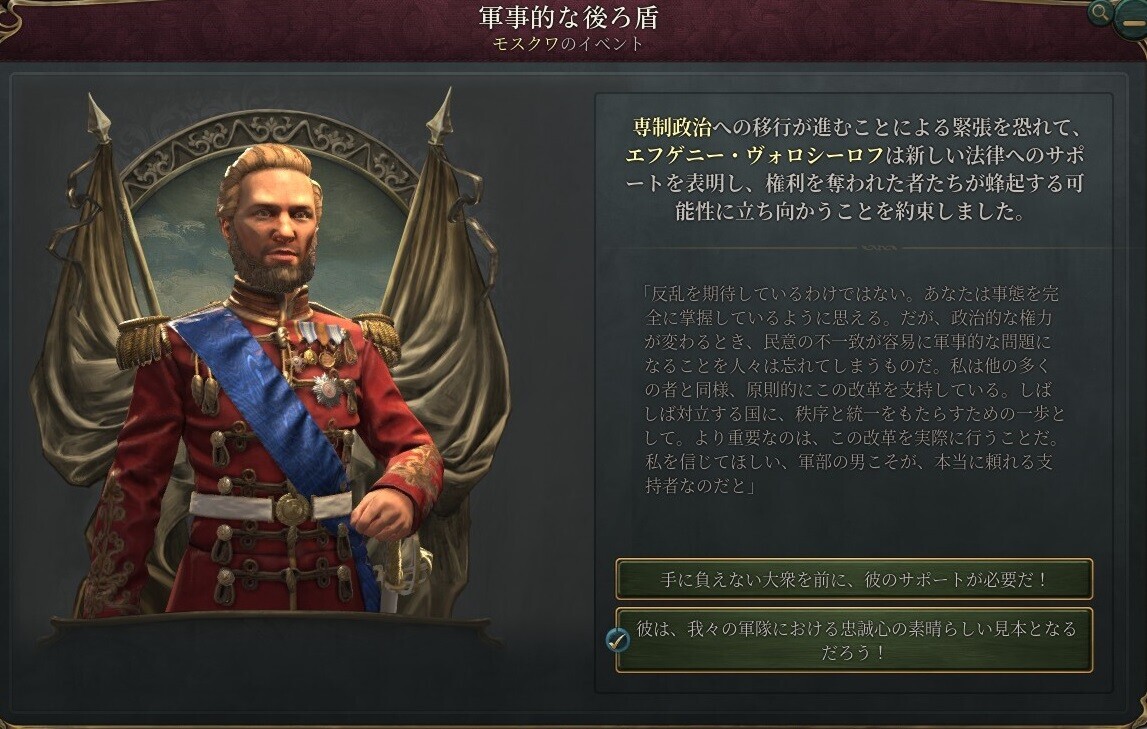Open the highlighted 専制政治 law link

(672, 127)
